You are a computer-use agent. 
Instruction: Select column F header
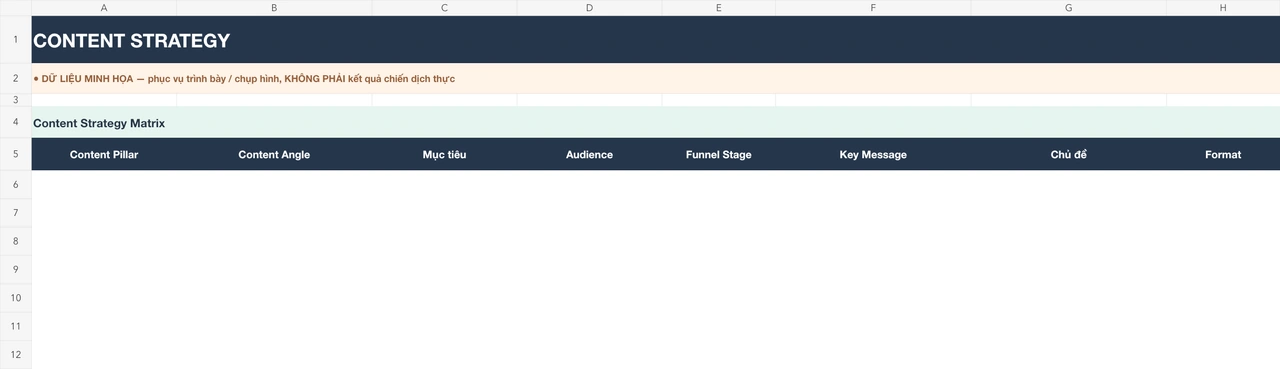coord(873,8)
